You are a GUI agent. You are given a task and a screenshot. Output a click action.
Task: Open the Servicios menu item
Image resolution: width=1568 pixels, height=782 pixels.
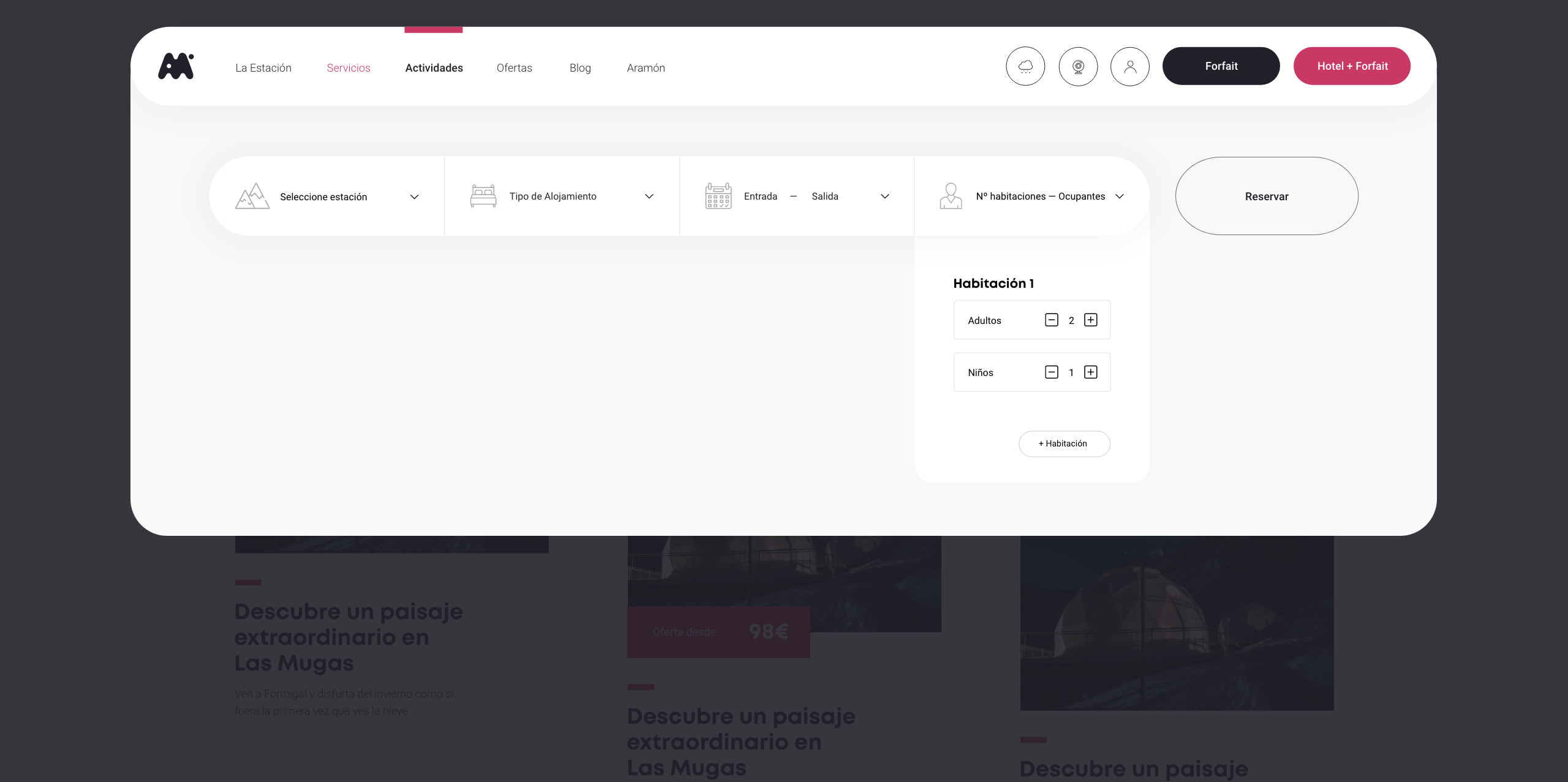349,67
